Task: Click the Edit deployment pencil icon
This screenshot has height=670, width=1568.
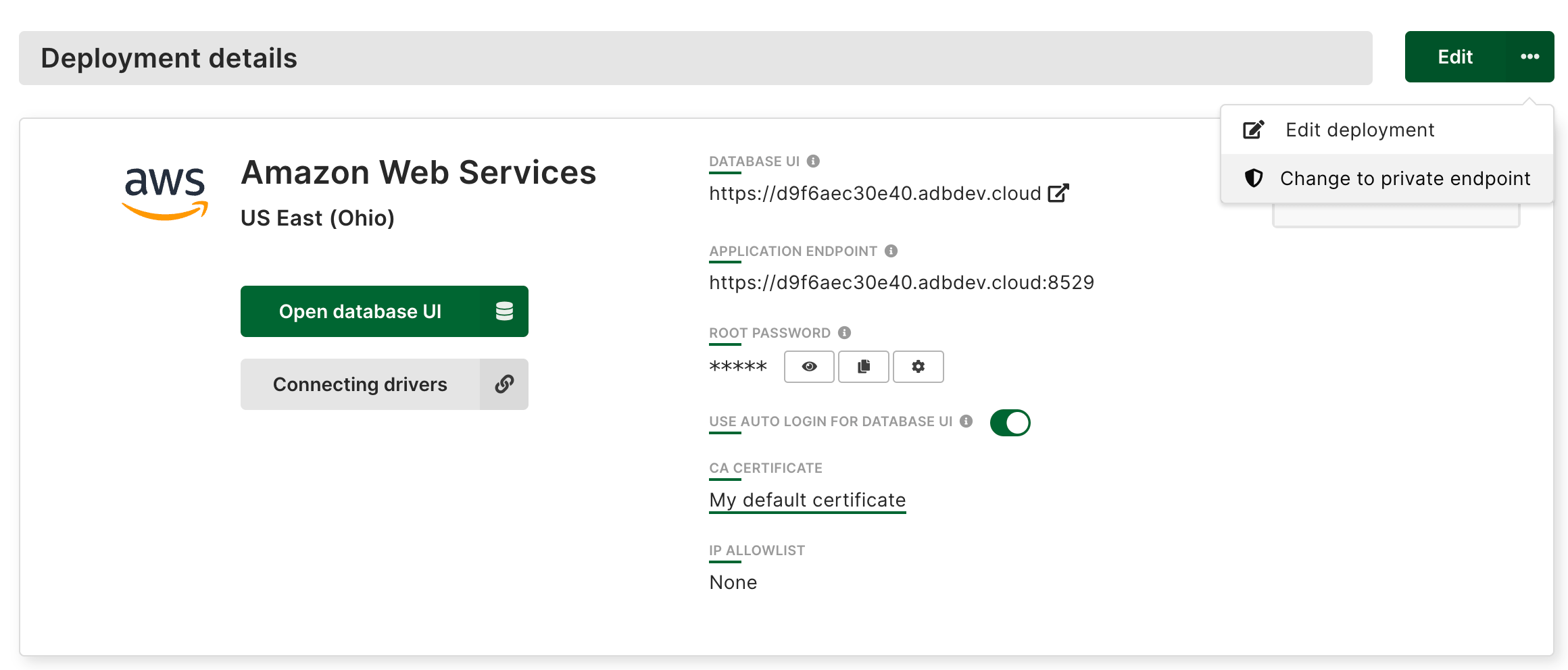Action: [1254, 130]
